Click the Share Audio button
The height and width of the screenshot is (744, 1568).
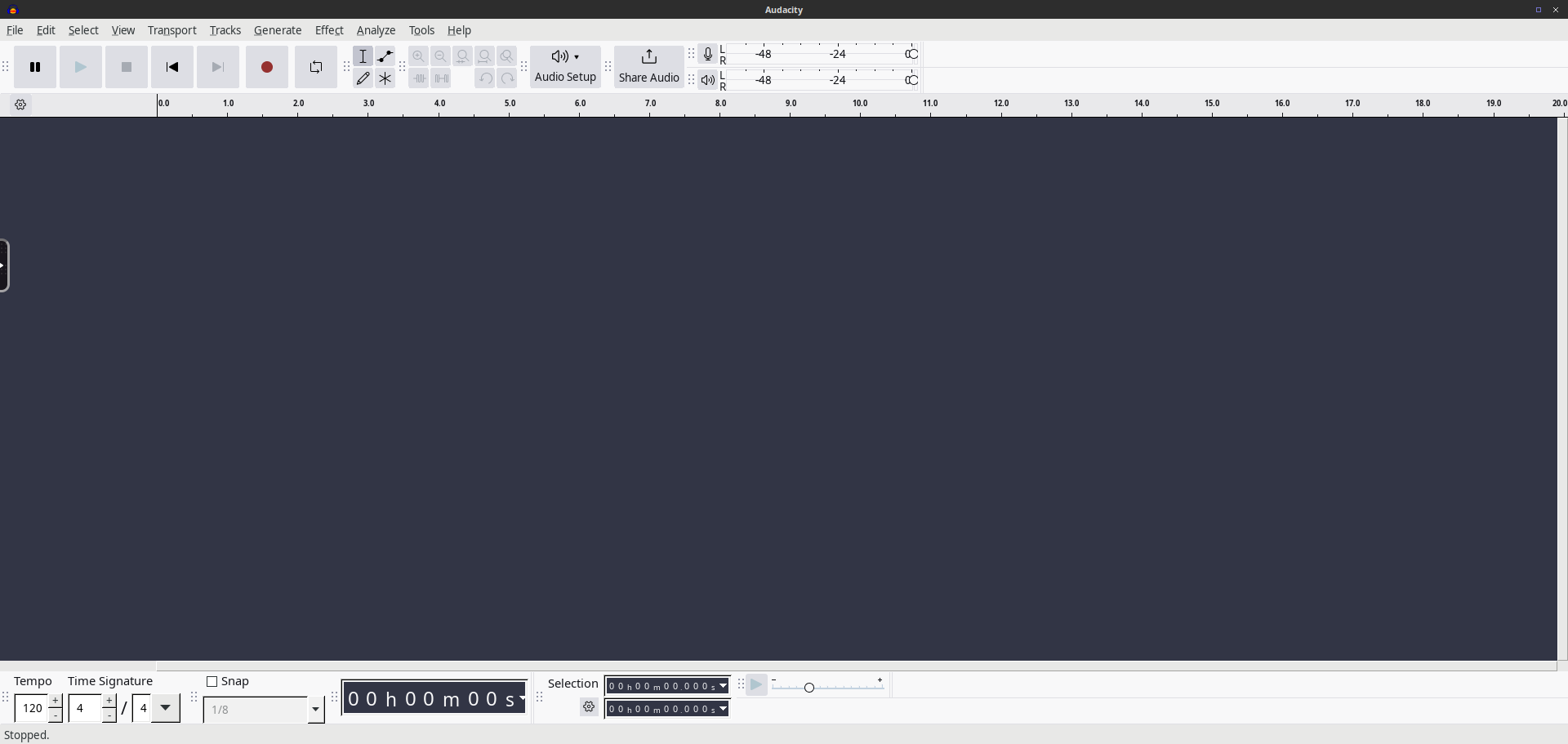click(649, 67)
